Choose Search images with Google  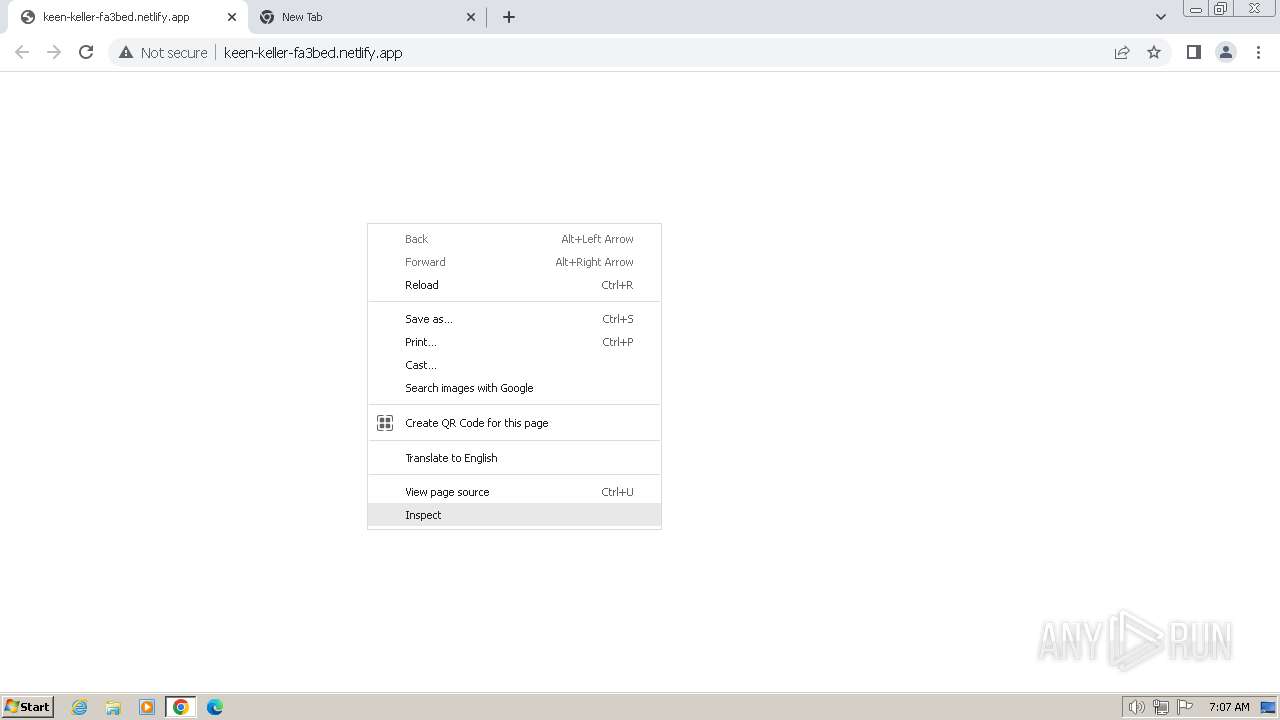pos(514,388)
